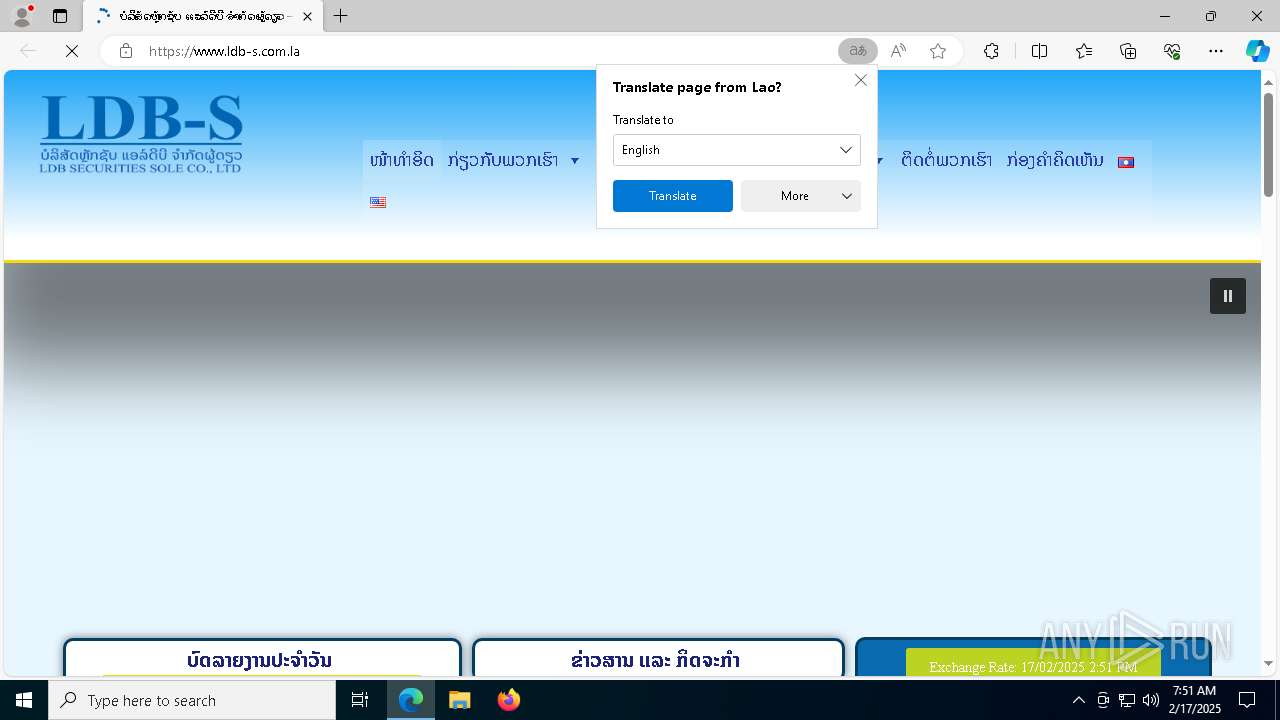
Task: Close the LDB-S browser tab
Action: tap(307, 16)
